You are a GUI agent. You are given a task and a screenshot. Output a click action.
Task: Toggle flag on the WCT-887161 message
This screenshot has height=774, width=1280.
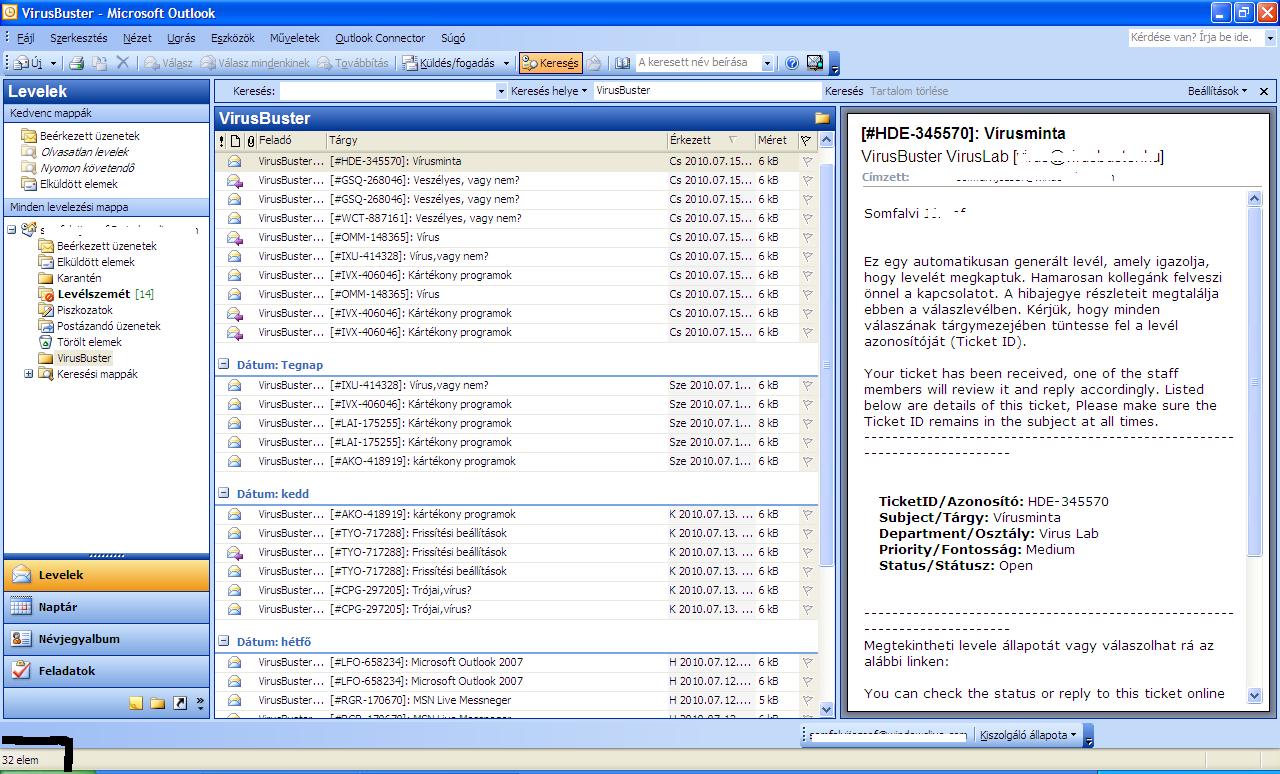click(x=807, y=218)
